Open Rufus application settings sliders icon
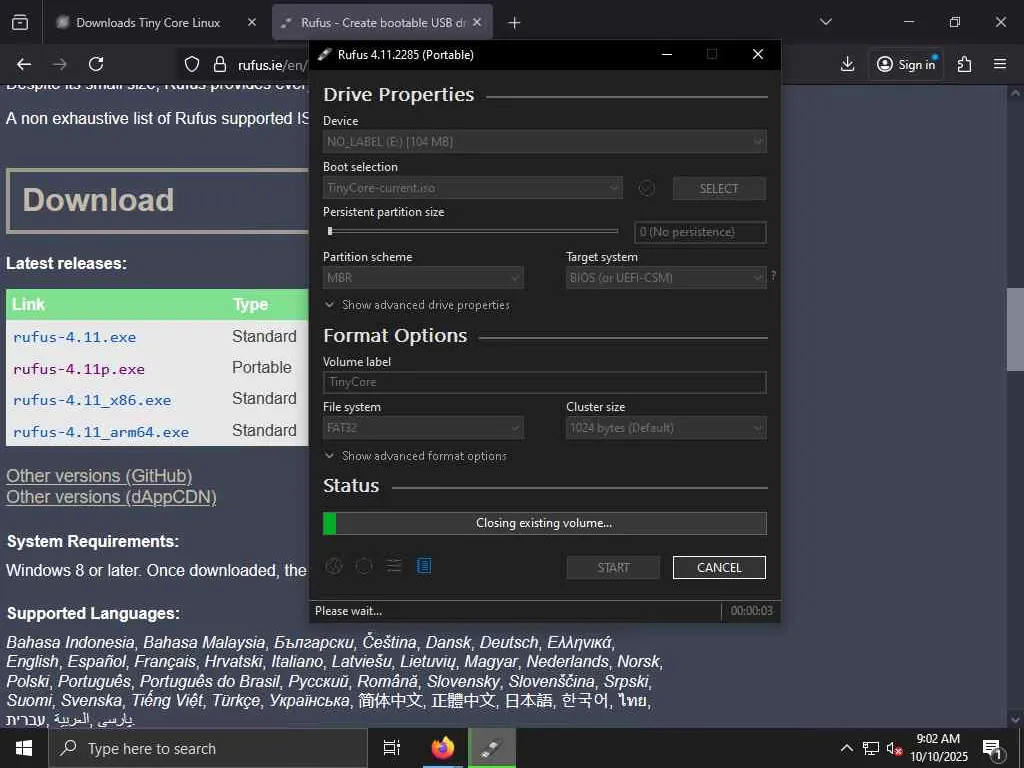1024x768 pixels. point(394,566)
